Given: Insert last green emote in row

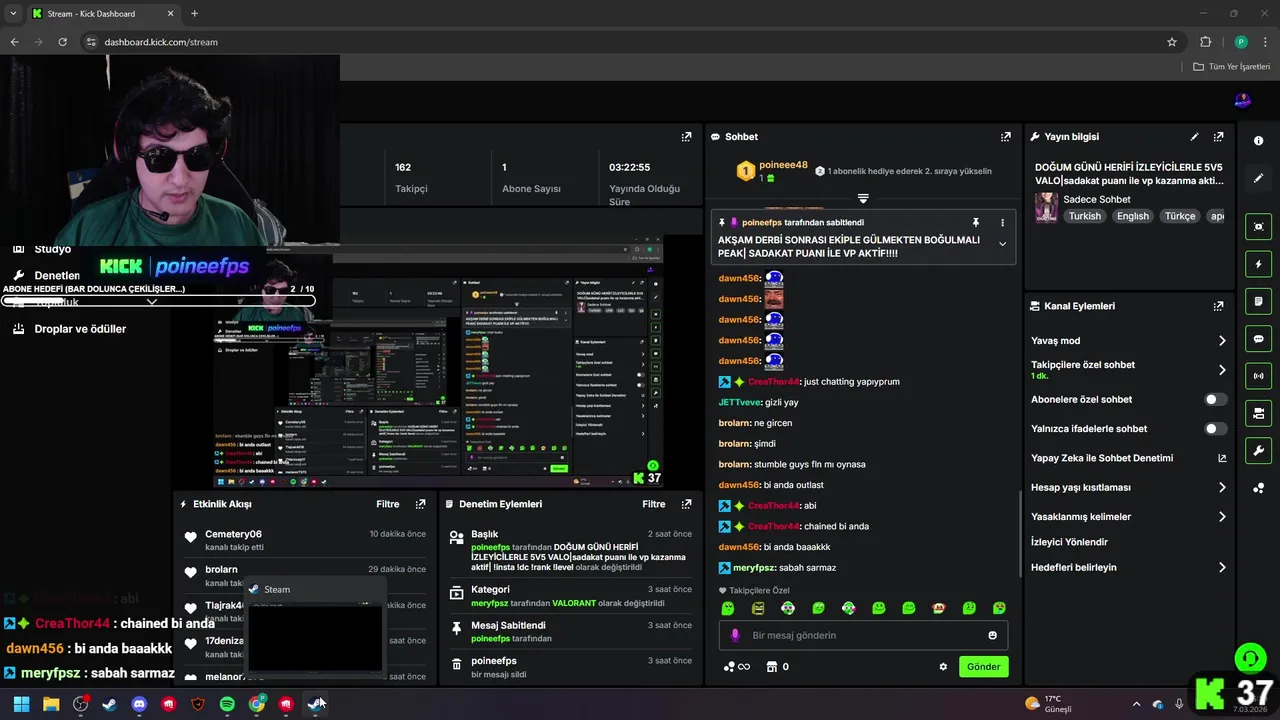Looking at the screenshot, I should pyautogui.click(x=999, y=608).
